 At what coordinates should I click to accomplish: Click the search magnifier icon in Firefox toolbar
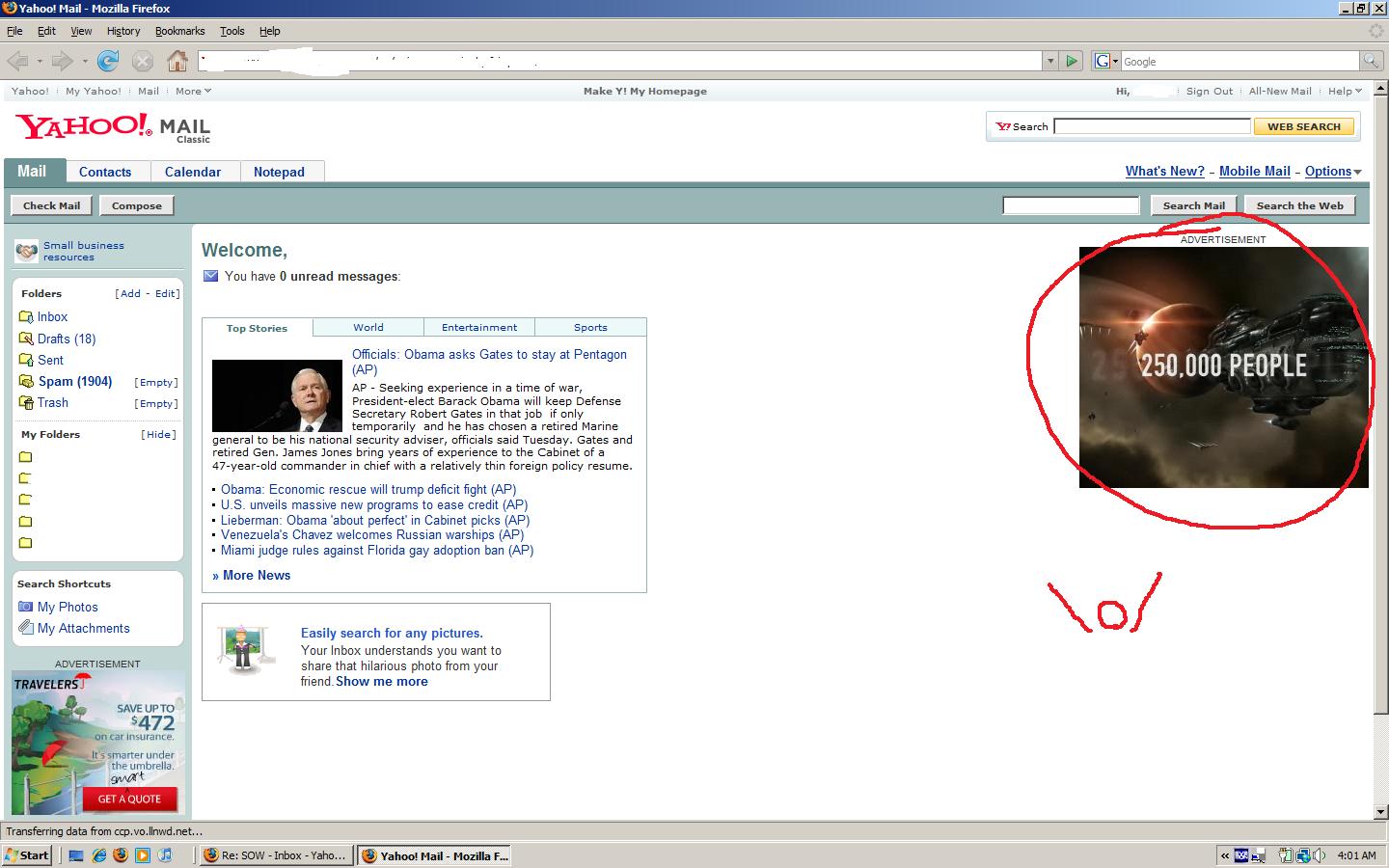point(1371,61)
